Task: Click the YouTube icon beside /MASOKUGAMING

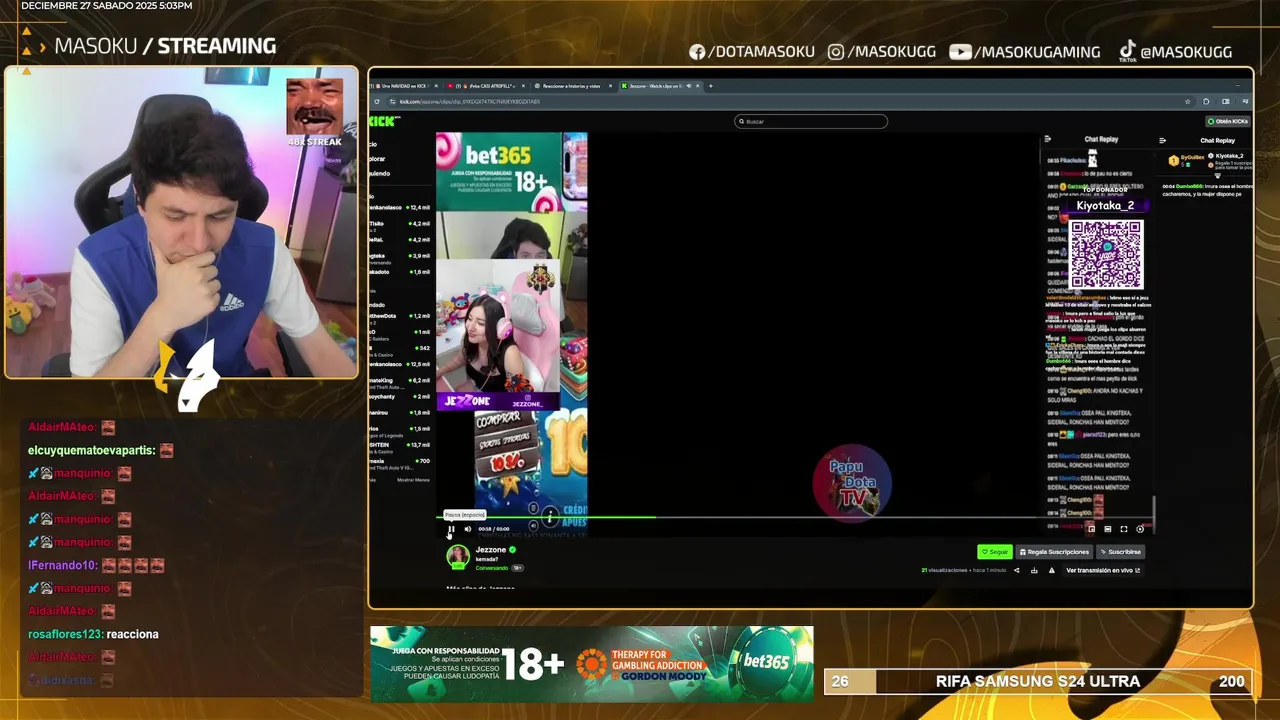Action: tap(960, 52)
